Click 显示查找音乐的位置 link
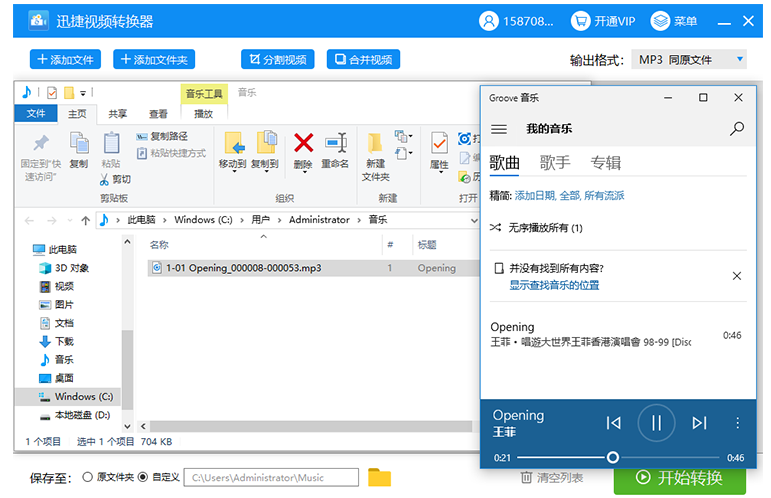This screenshot has width=771, height=498. tap(554, 285)
